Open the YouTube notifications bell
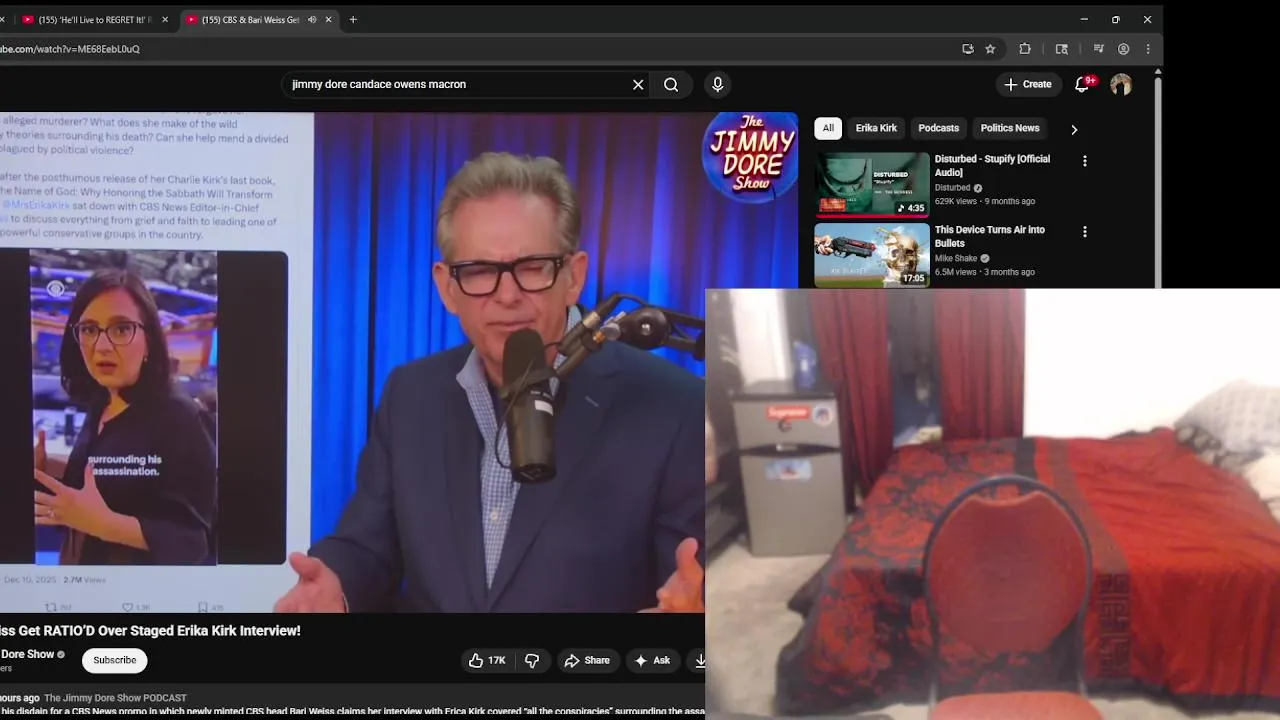1280x720 pixels. click(x=1082, y=85)
